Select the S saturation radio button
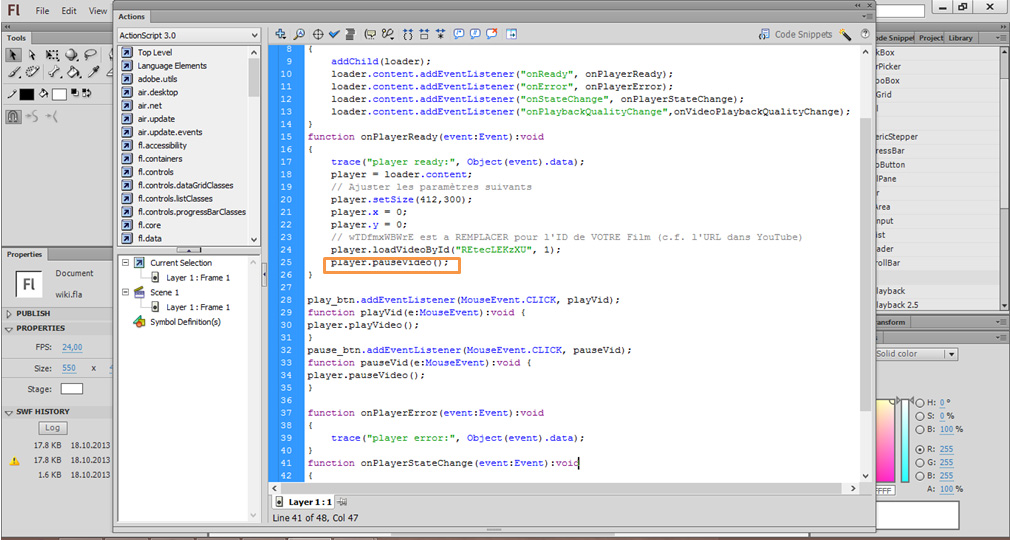Viewport: 1010px width, 540px height. click(x=921, y=416)
